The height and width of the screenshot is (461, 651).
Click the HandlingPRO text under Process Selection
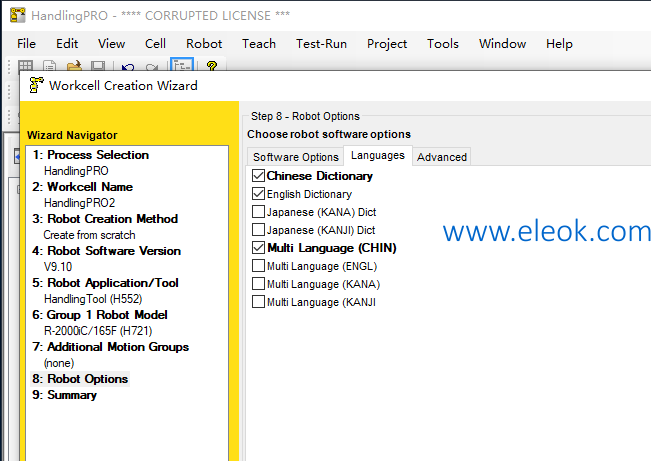click(x=76, y=171)
